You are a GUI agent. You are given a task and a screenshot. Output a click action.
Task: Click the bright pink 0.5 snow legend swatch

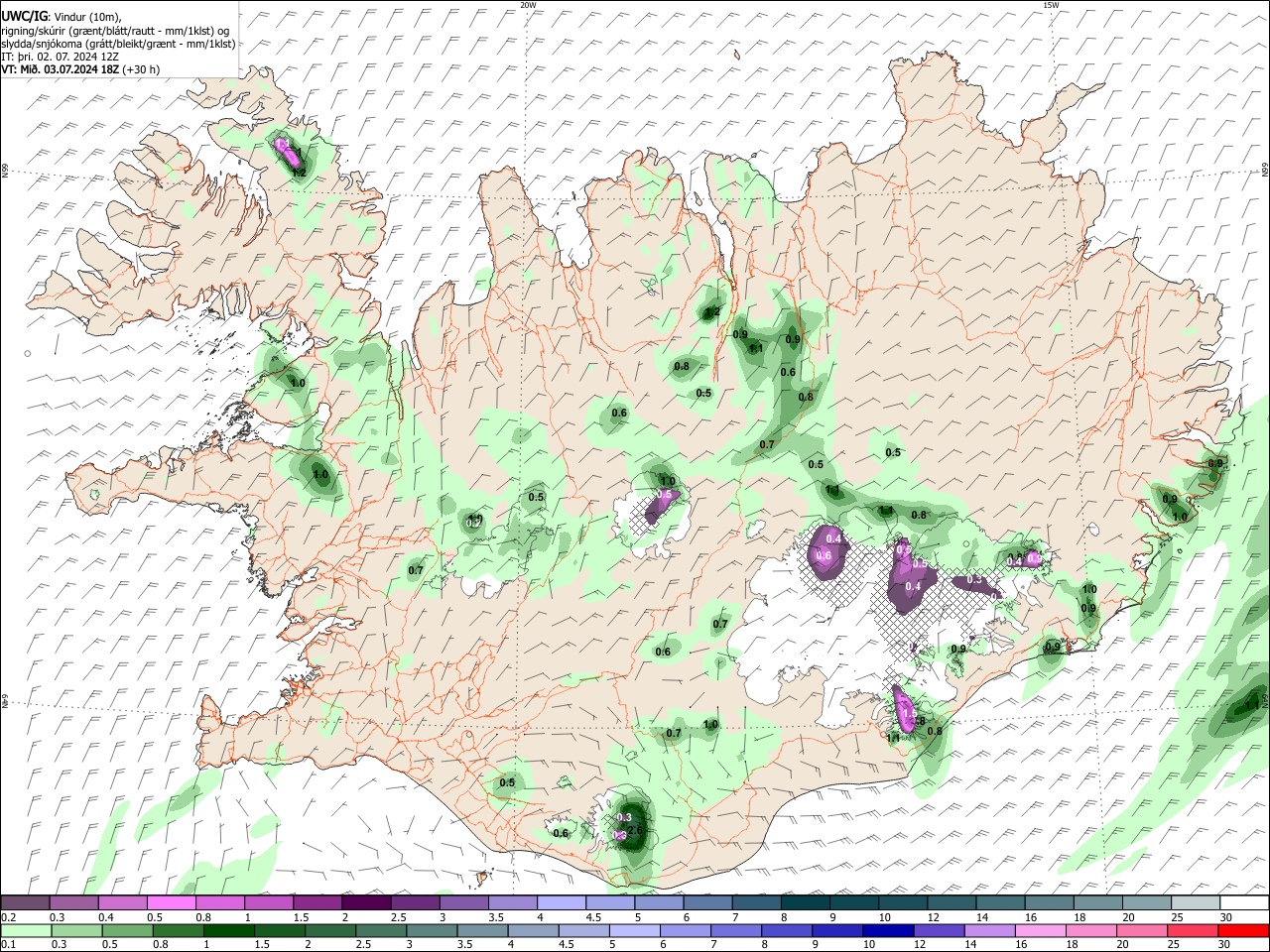(x=172, y=903)
